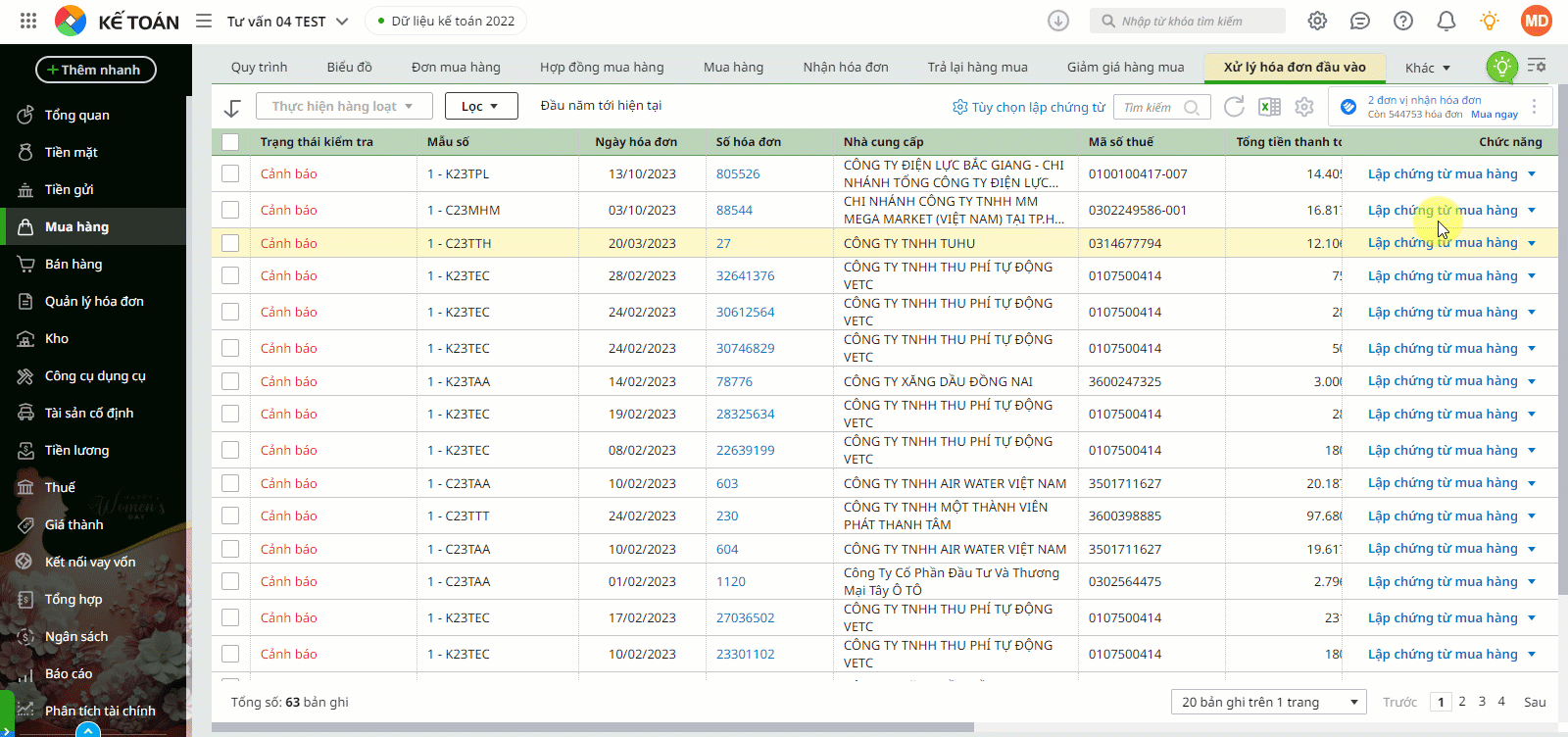Switch to the Giảm giá hàng mua tab
The width and height of the screenshot is (1568, 737).
(x=1125, y=67)
